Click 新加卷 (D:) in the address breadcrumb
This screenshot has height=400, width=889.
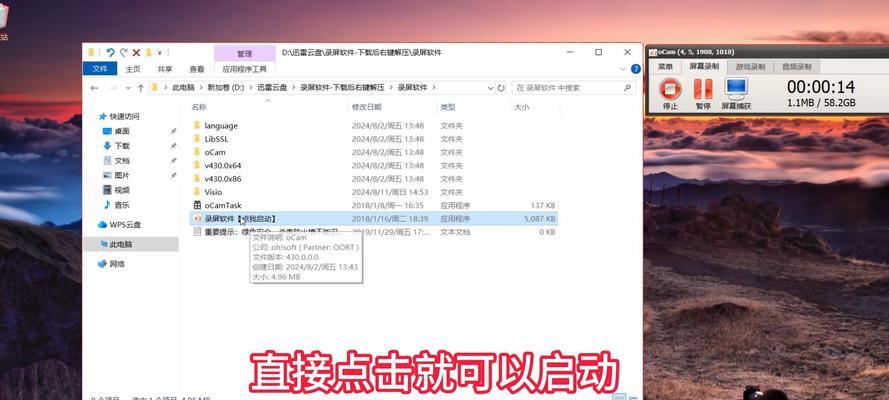[225, 88]
